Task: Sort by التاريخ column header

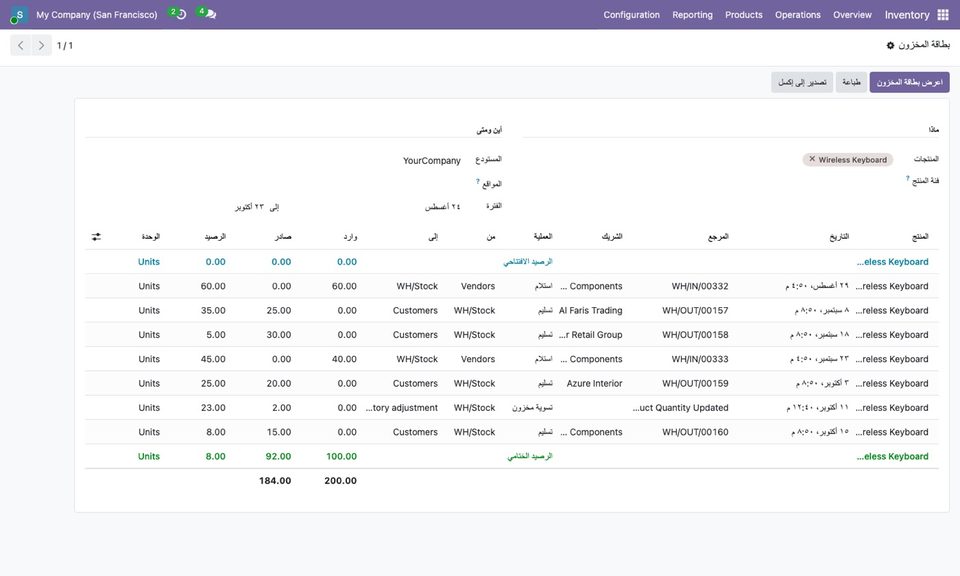Action: tap(839, 236)
